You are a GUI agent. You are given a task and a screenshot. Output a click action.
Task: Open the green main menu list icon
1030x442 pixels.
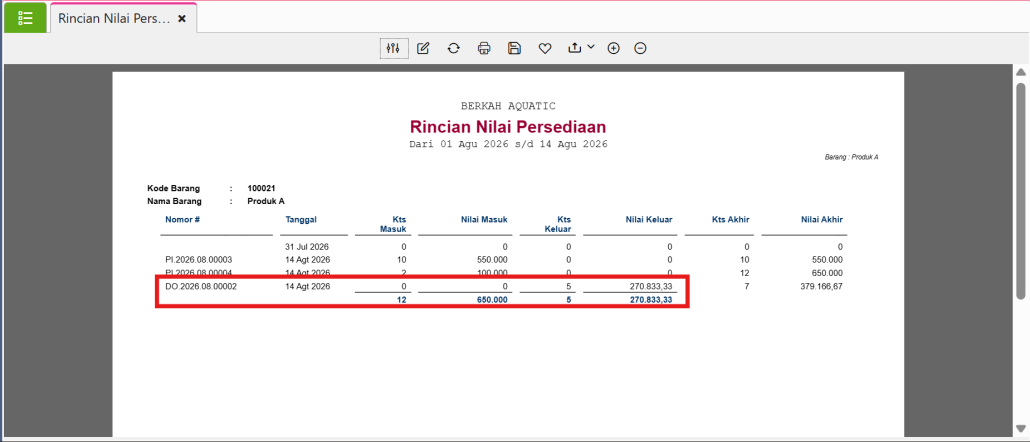tap(25, 18)
